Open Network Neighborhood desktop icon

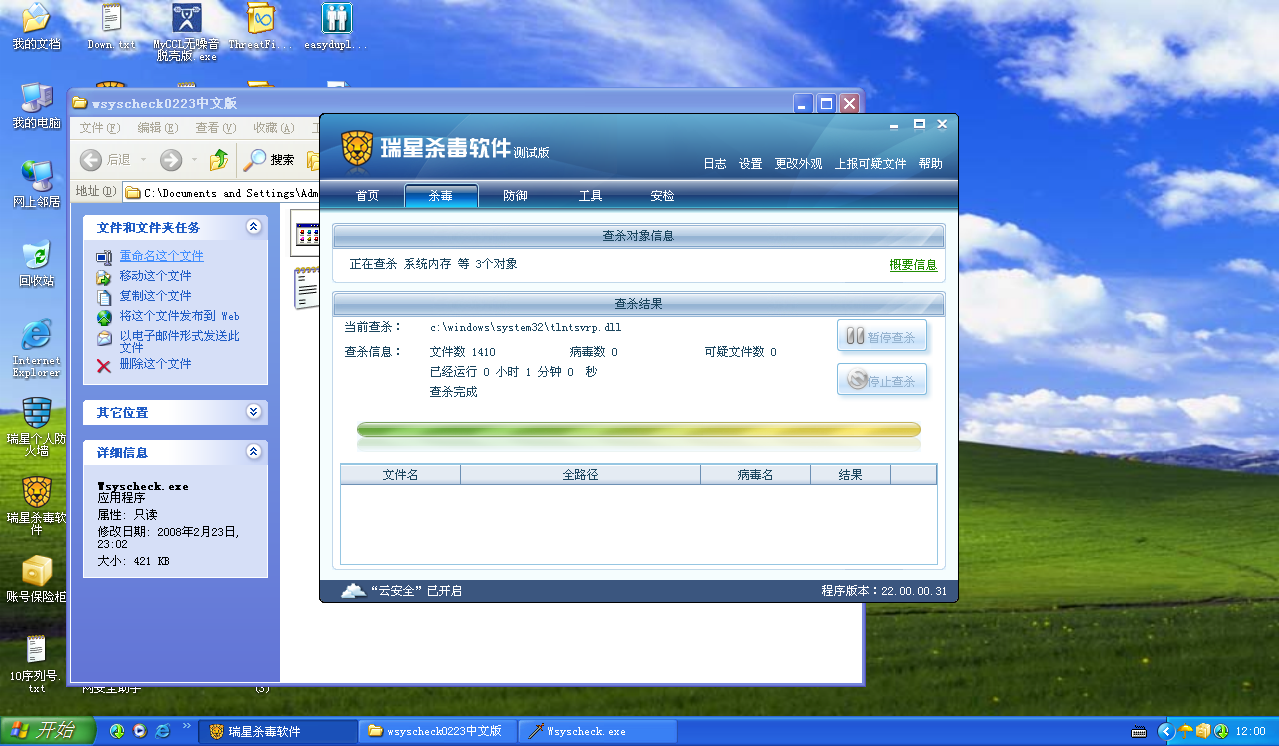coord(36,184)
